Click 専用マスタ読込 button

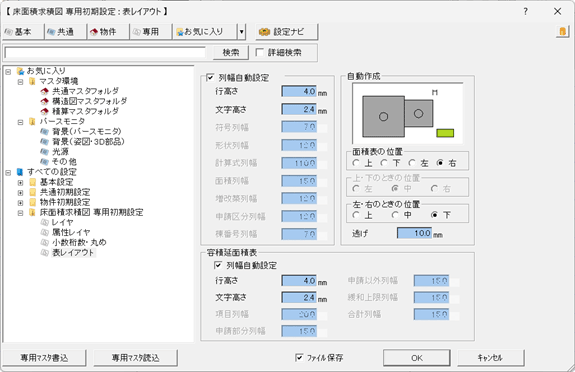tap(135, 358)
